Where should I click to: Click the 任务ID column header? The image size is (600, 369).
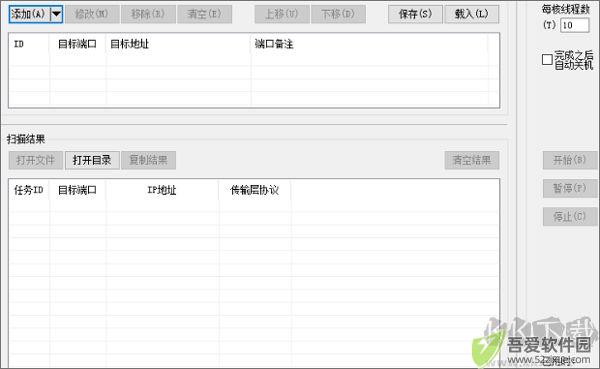[x=29, y=190]
